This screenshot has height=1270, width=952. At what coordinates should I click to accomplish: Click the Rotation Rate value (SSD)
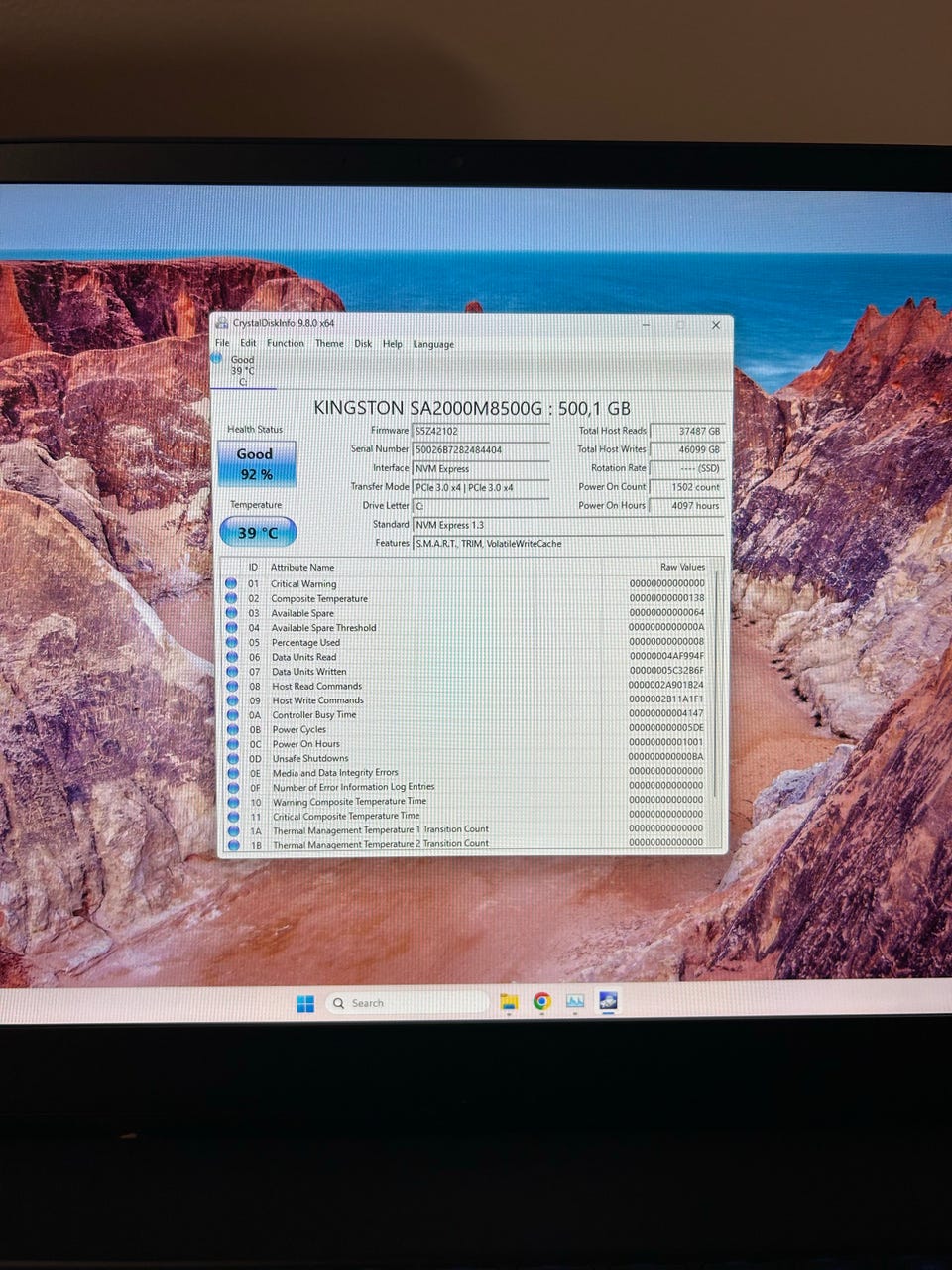pos(687,468)
